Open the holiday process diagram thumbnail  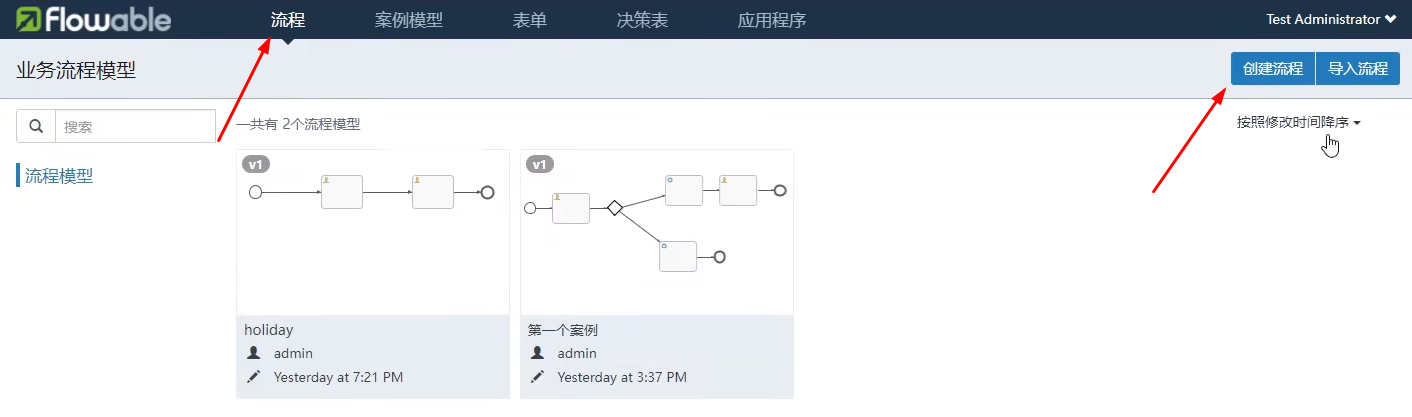tap(372, 232)
